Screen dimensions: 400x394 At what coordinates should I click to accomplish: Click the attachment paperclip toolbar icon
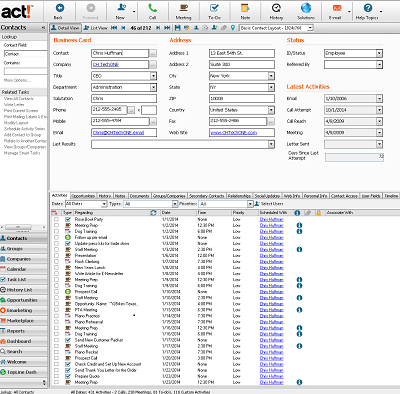coord(224,28)
